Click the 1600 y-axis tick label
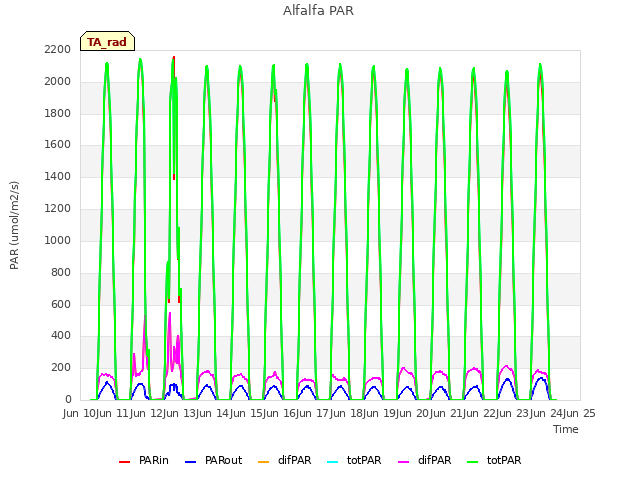640x480 pixels. (58, 144)
